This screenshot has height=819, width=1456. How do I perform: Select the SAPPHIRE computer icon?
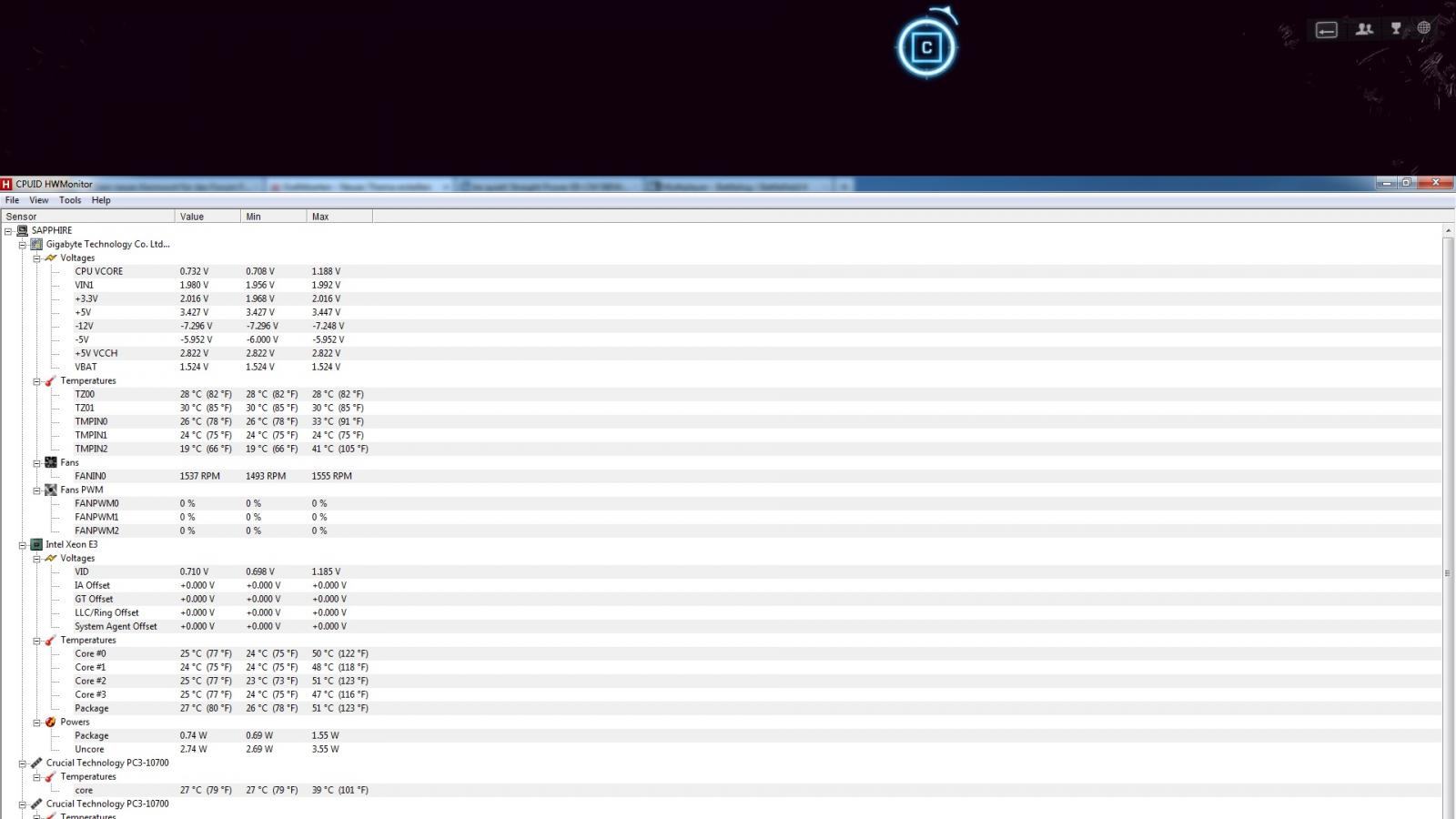pyautogui.click(x=23, y=230)
